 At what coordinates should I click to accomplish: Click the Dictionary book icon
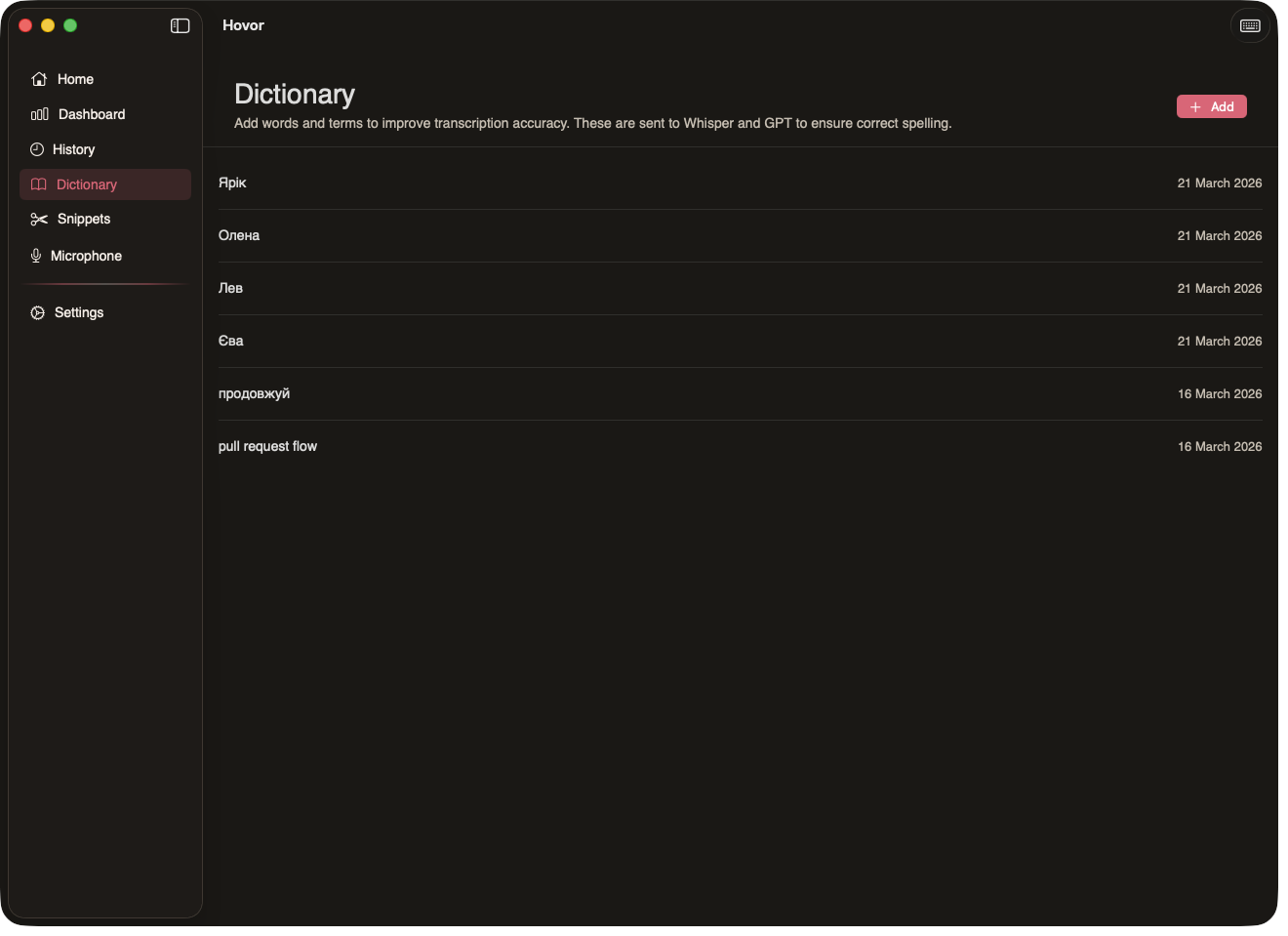tap(38, 183)
